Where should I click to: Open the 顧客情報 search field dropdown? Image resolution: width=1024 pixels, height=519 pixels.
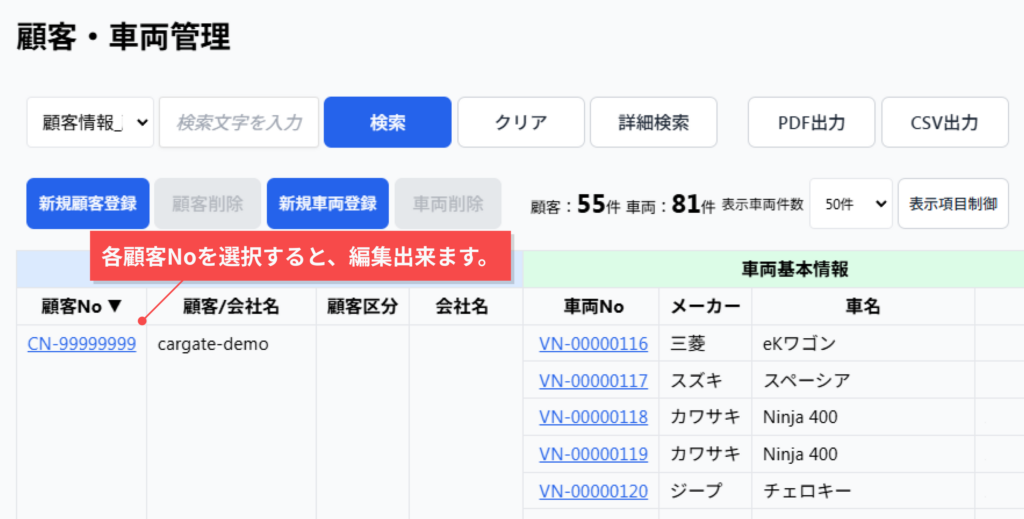90,122
